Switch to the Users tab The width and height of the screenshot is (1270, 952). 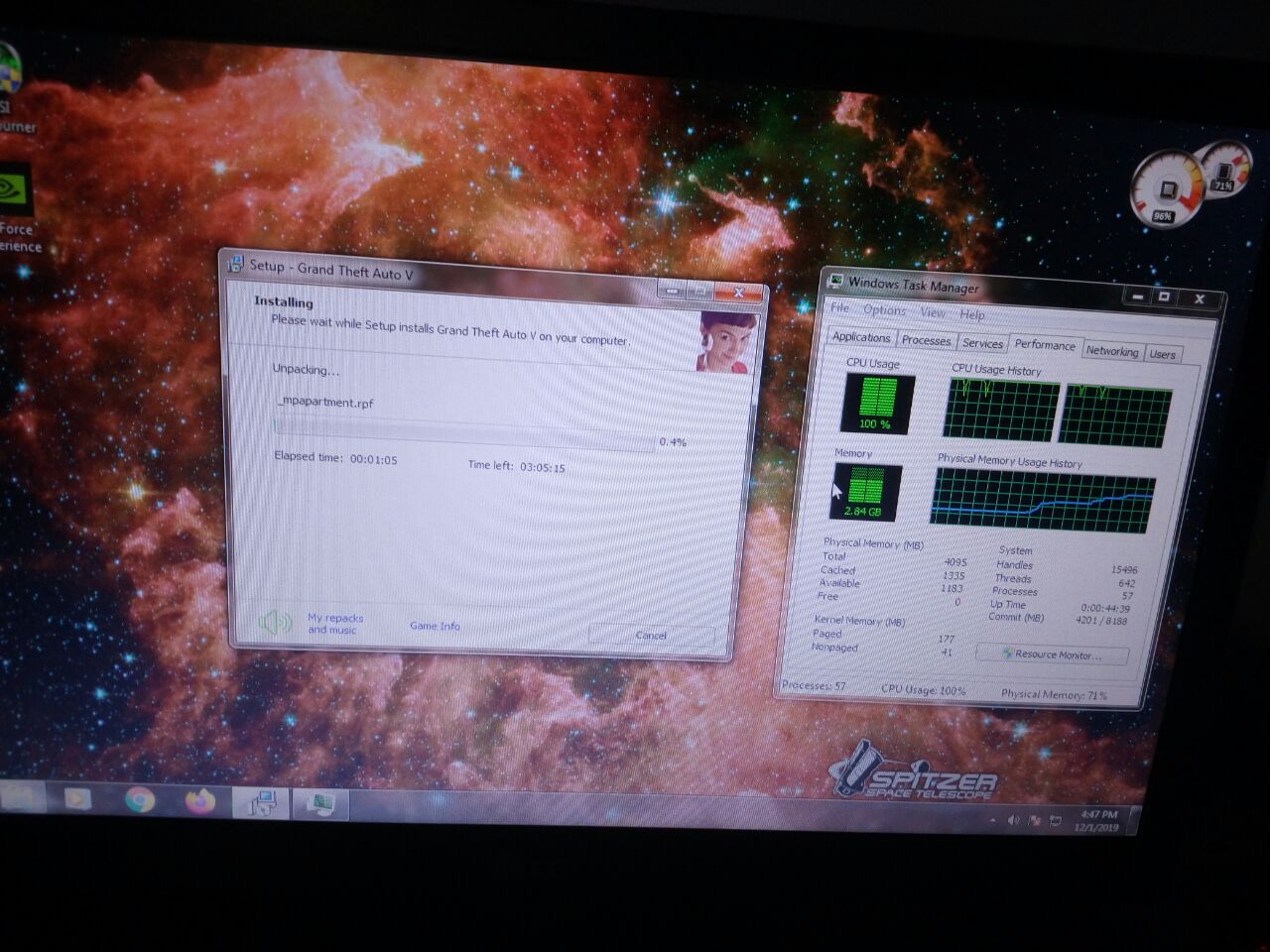coord(1162,354)
